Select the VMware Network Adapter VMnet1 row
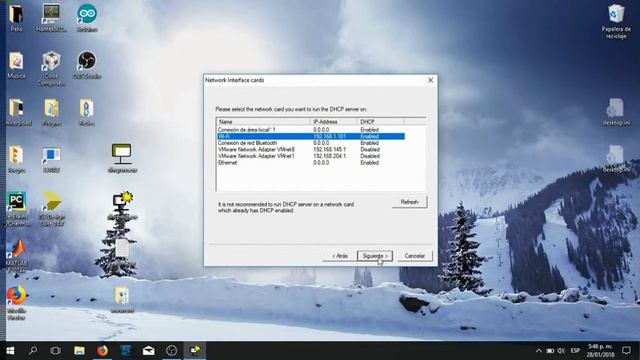 (x=311, y=156)
